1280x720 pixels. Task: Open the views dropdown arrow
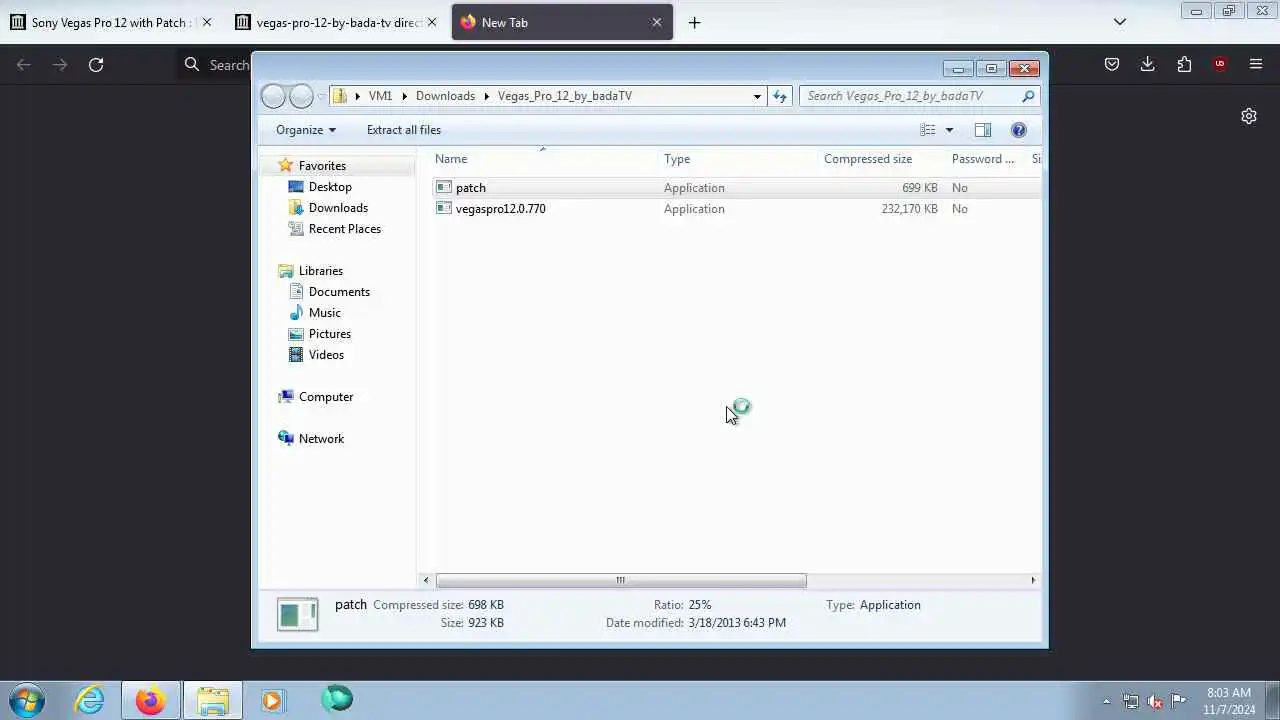(x=949, y=130)
